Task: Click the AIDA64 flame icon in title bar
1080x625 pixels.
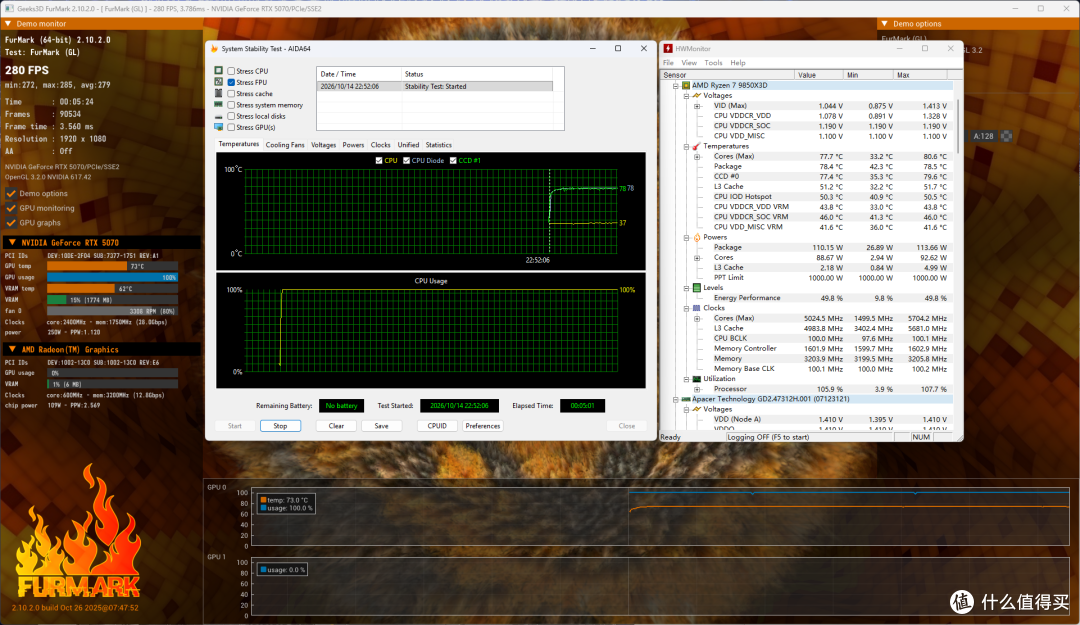Action: pyautogui.click(x=214, y=49)
